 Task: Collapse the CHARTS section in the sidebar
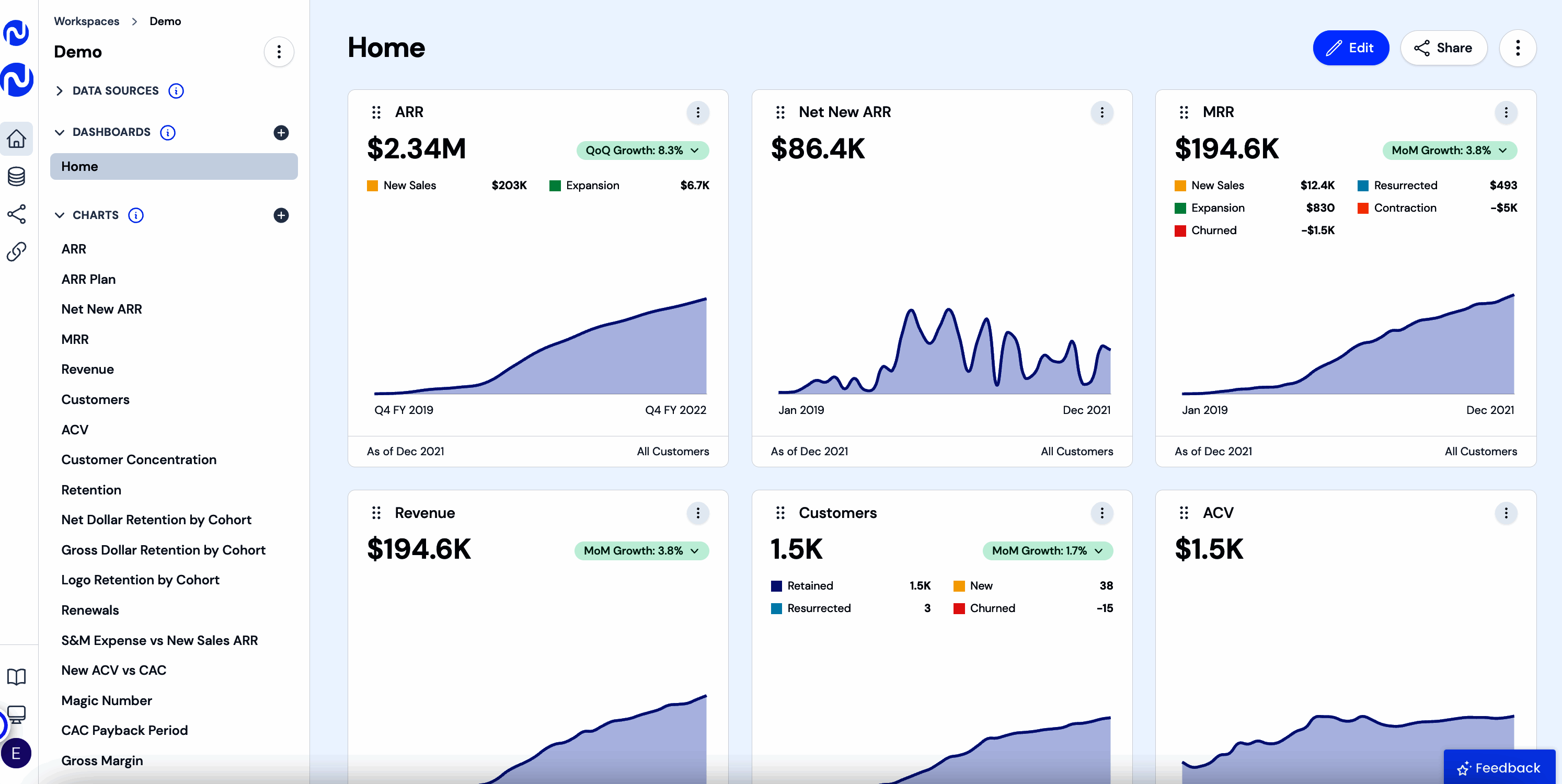pos(60,215)
